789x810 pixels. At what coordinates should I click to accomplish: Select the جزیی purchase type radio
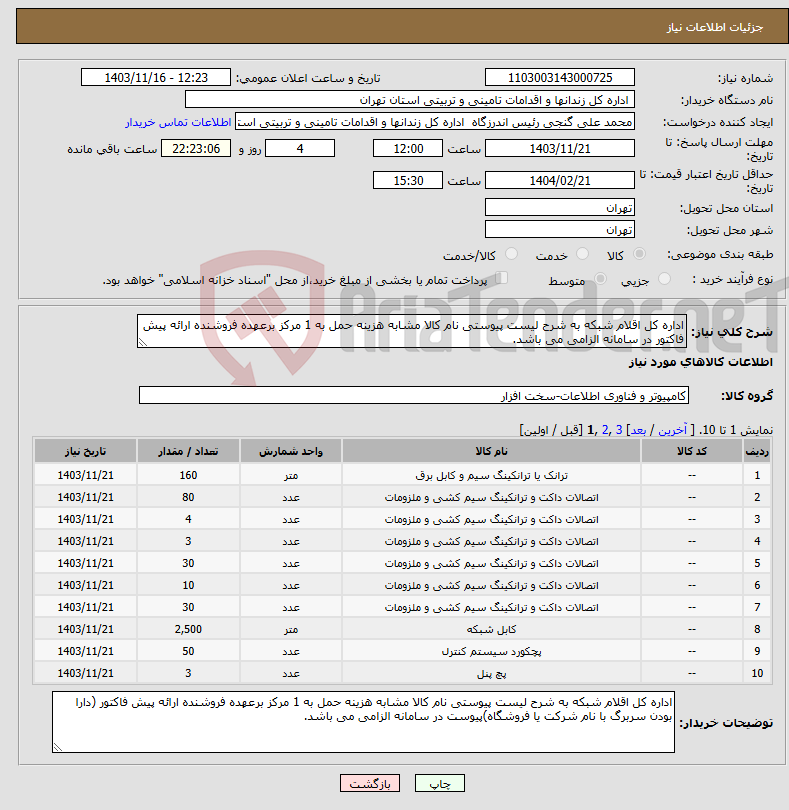coord(664,279)
